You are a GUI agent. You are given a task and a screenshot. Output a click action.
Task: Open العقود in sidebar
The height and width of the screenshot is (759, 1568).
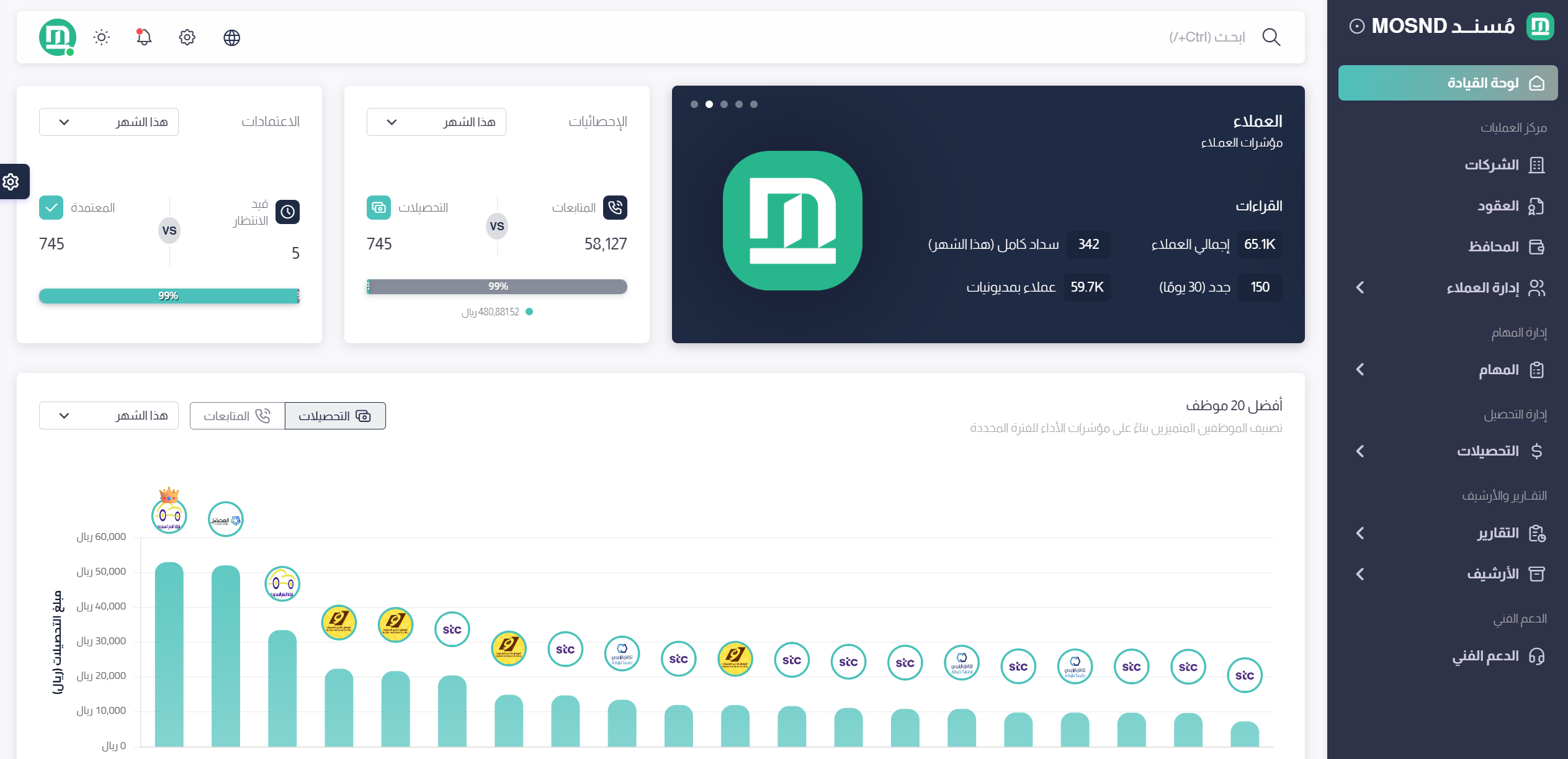[1448, 206]
